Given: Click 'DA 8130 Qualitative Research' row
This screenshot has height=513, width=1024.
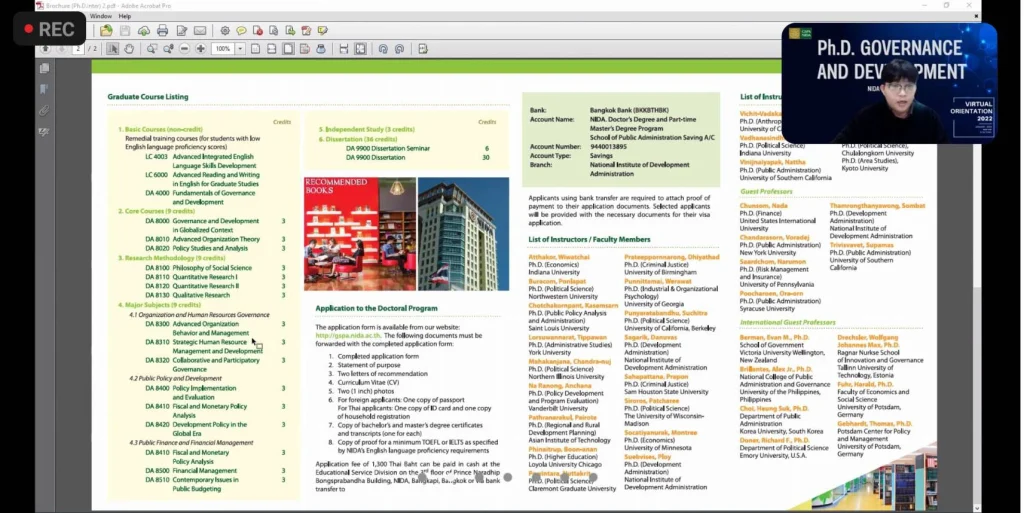Looking at the screenshot, I should (x=216, y=295).
